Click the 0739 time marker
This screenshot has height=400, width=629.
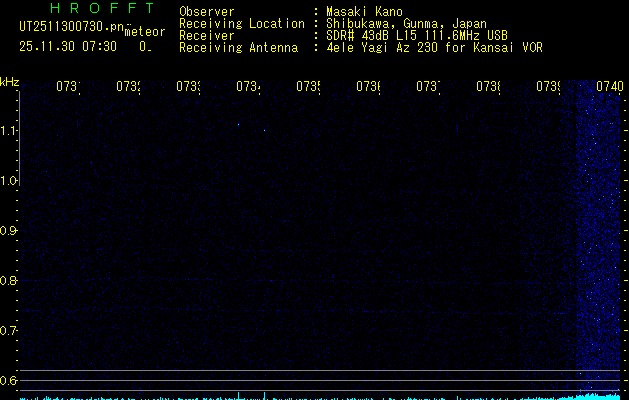click(x=548, y=87)
